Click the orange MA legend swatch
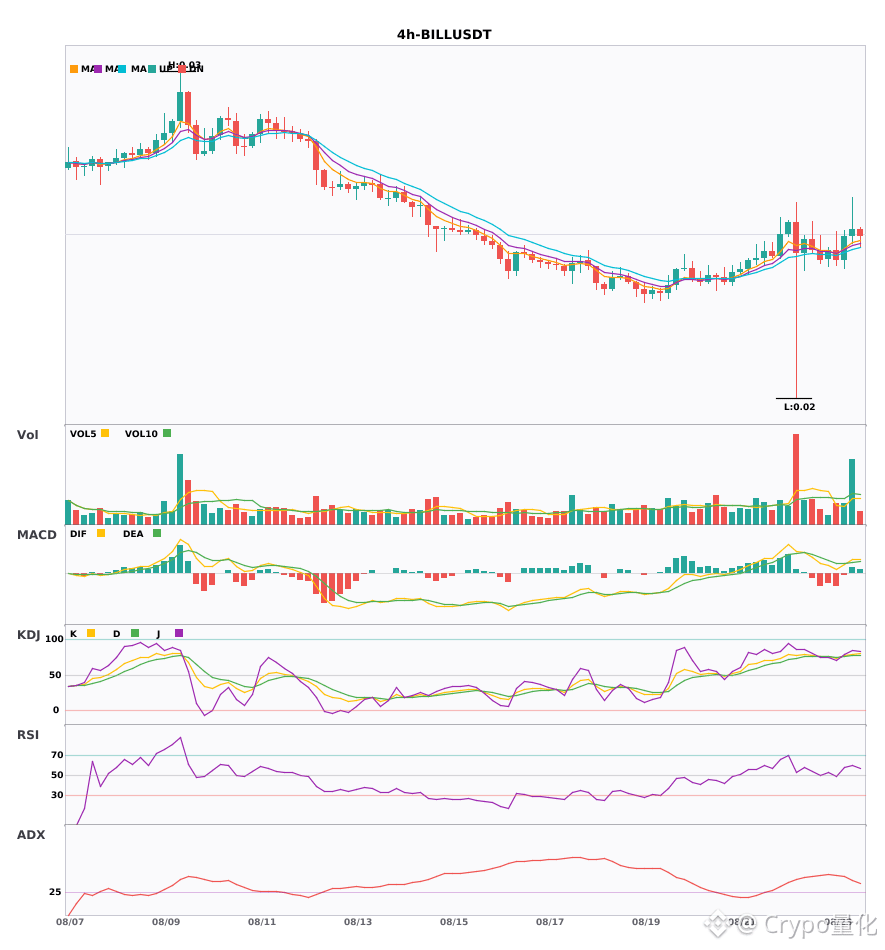Screen dimensions: 885x950 [x=74, y=69]
